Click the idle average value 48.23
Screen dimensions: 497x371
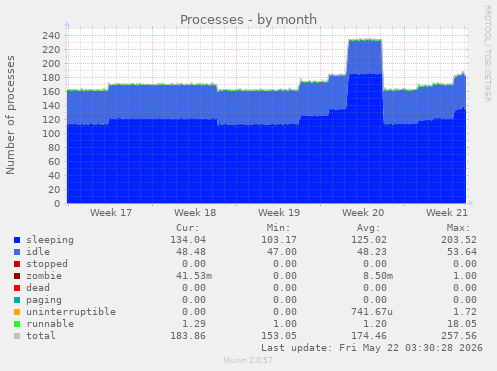372,252
